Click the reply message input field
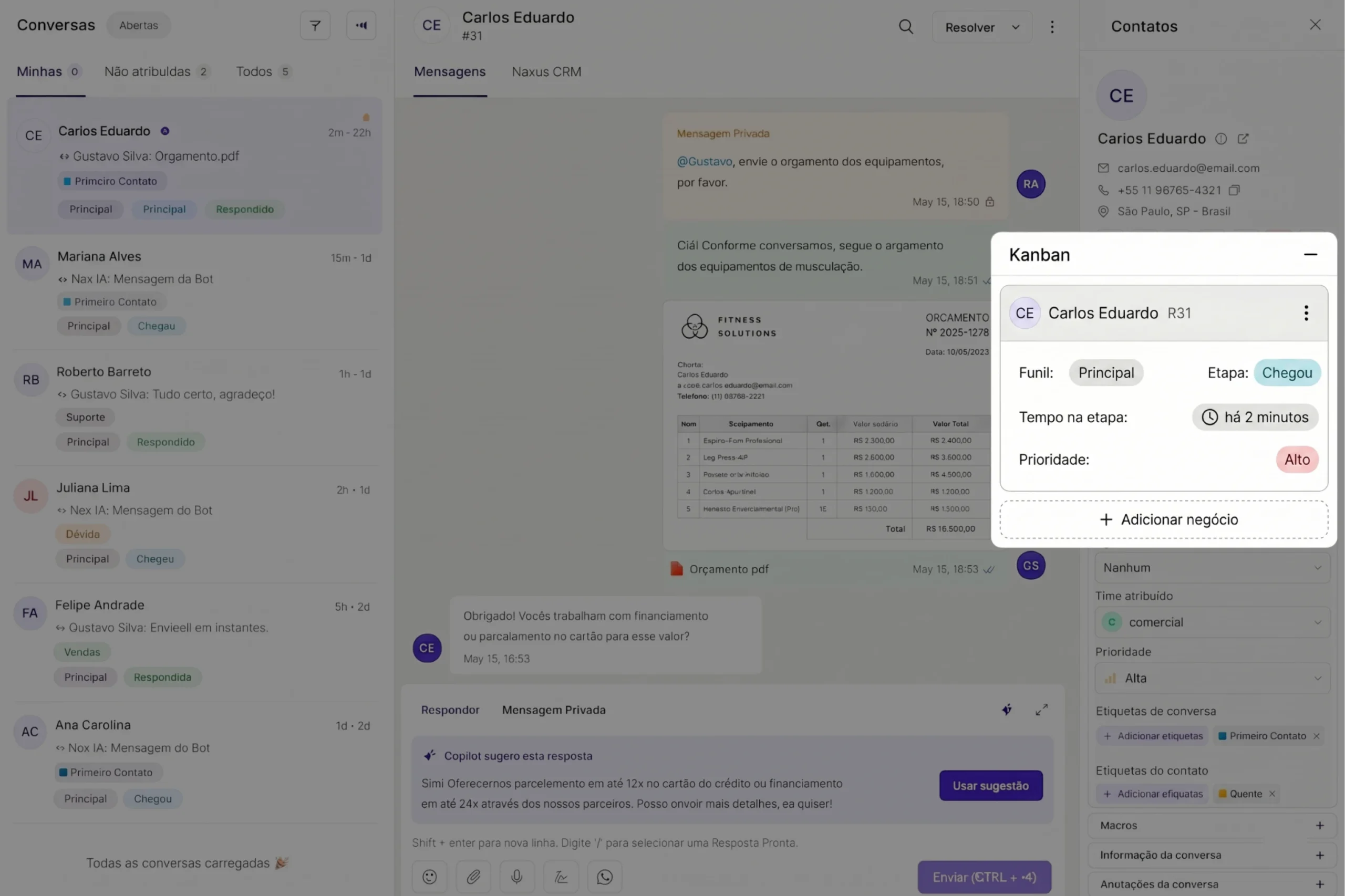1345x896 pixels. 732,843
